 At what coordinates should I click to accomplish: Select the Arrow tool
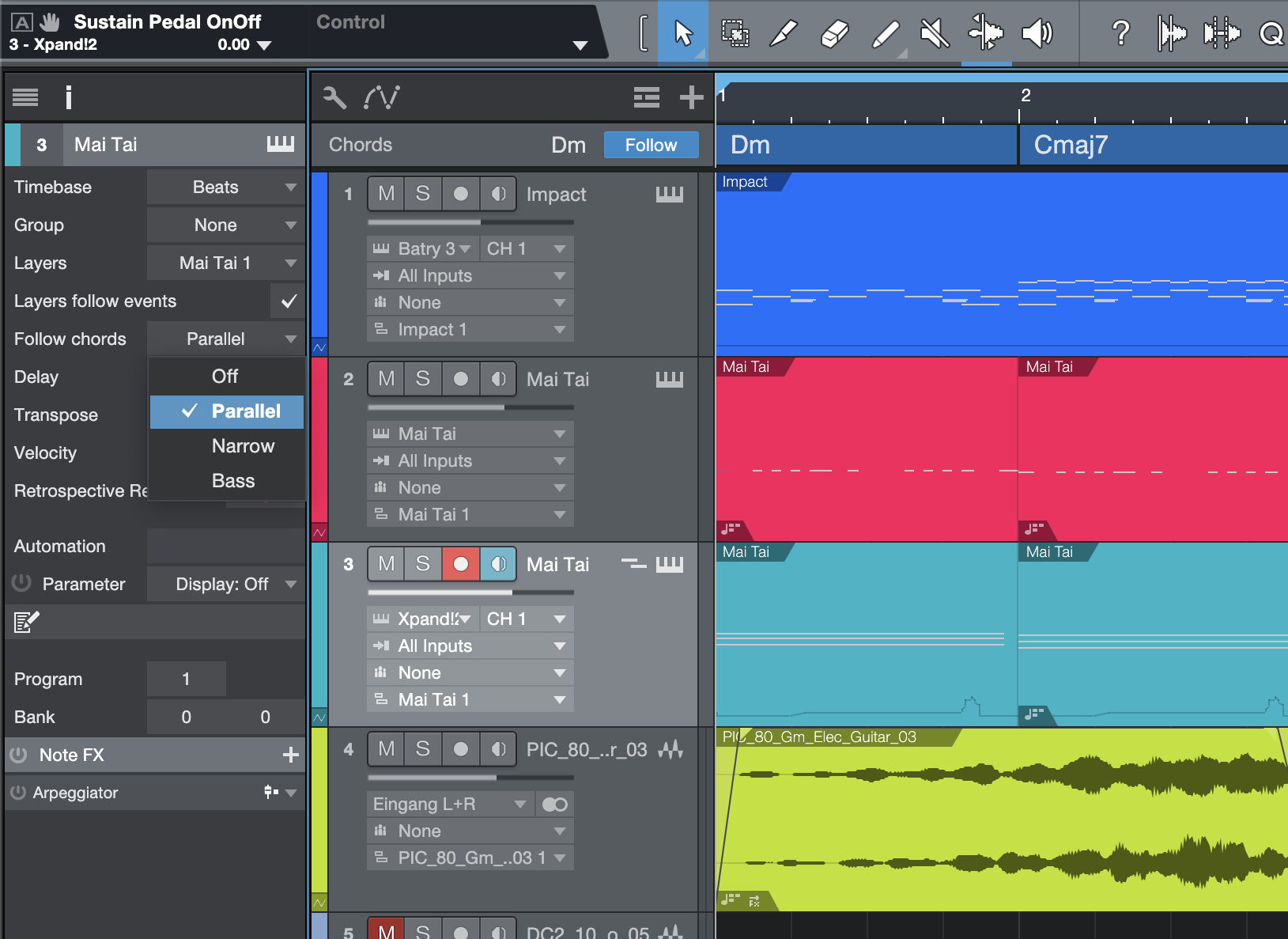tap(683, 33)
